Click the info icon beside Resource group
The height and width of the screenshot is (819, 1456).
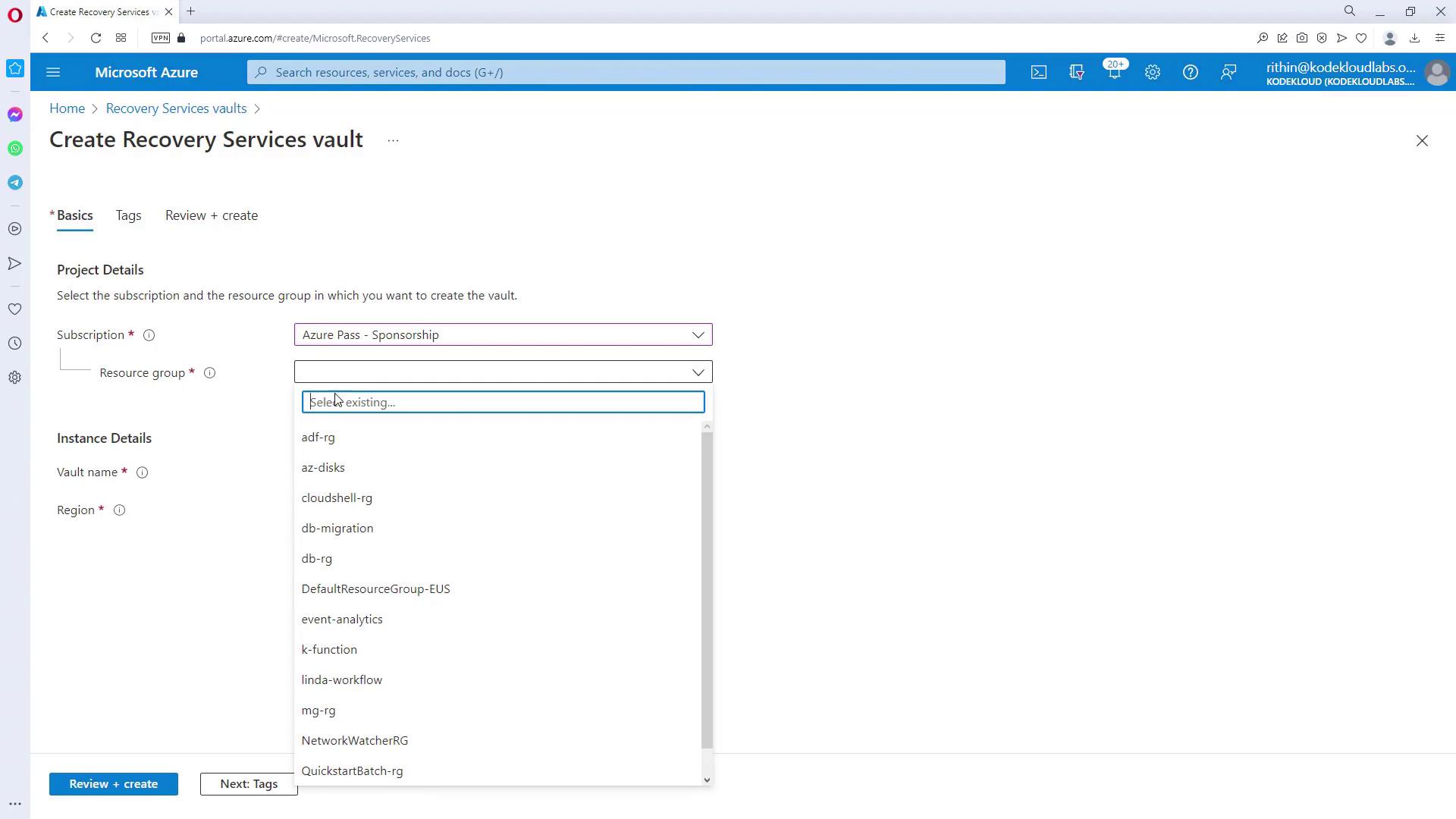(x=209, y=373)
